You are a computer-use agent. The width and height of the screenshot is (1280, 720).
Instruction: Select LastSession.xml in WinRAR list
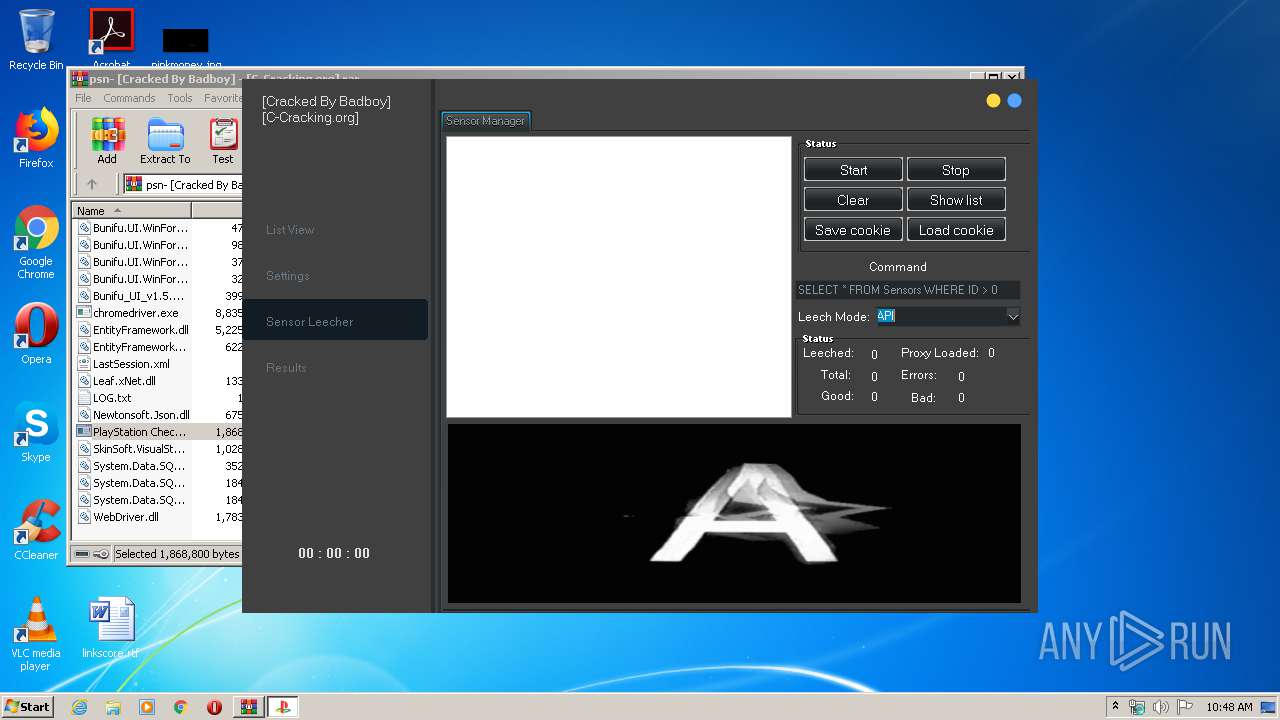(x=131, y=364)
